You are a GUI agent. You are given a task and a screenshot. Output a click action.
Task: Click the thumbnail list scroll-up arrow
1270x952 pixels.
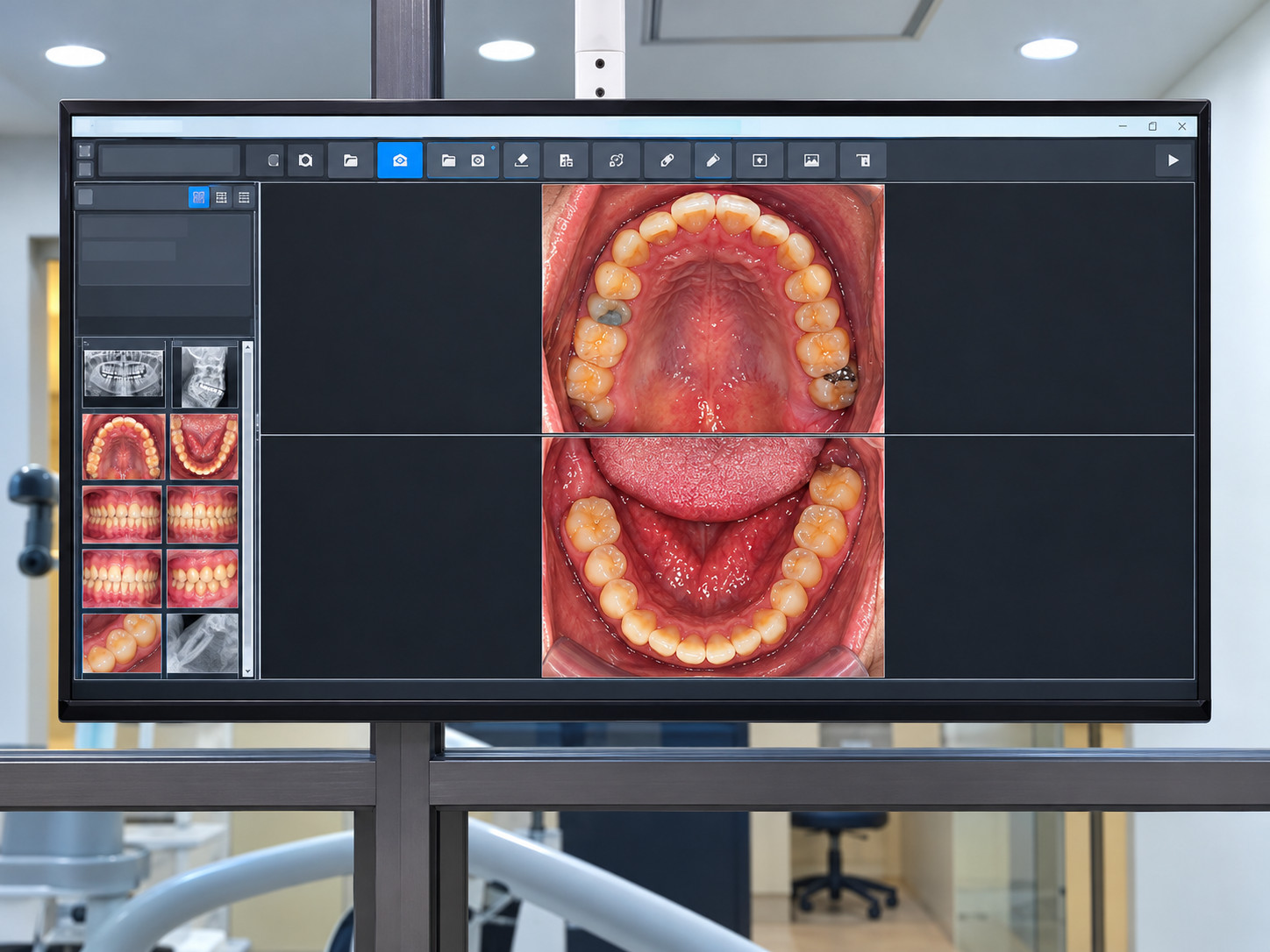click(x=247, y=348)
